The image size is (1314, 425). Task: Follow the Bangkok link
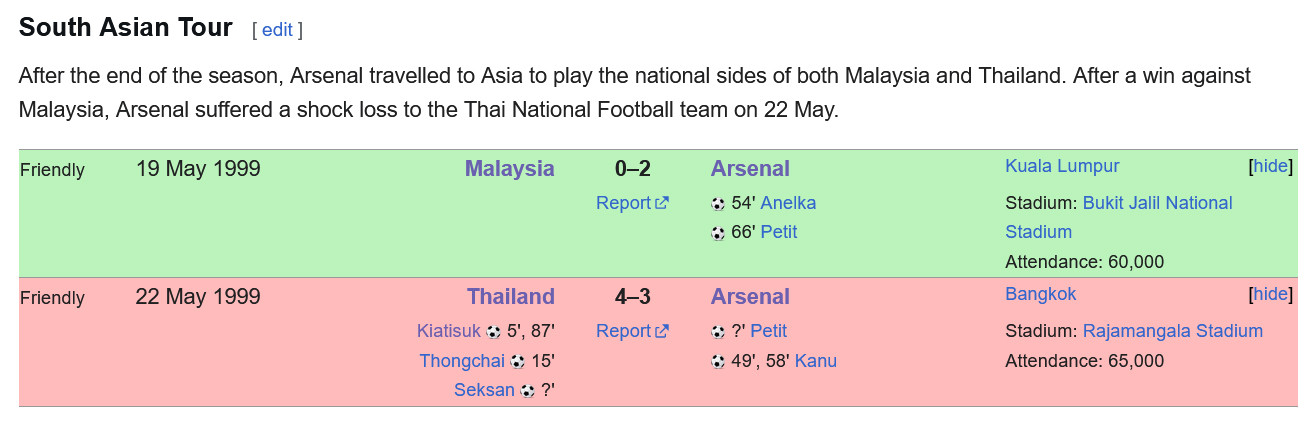pyautogui.click(x=1041, y=294)
